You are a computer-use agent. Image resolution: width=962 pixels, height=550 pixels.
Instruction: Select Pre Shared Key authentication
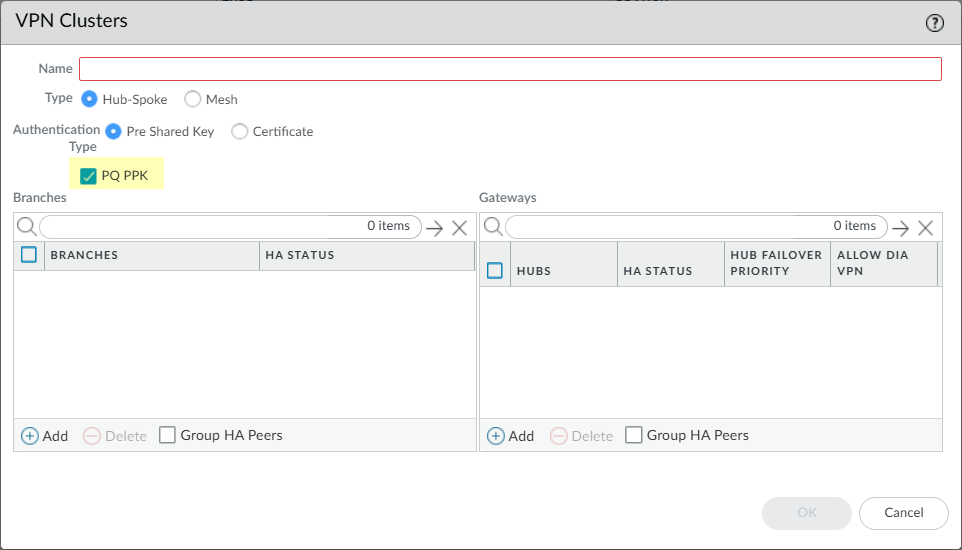pyautogui.click(x=114, y=131)
